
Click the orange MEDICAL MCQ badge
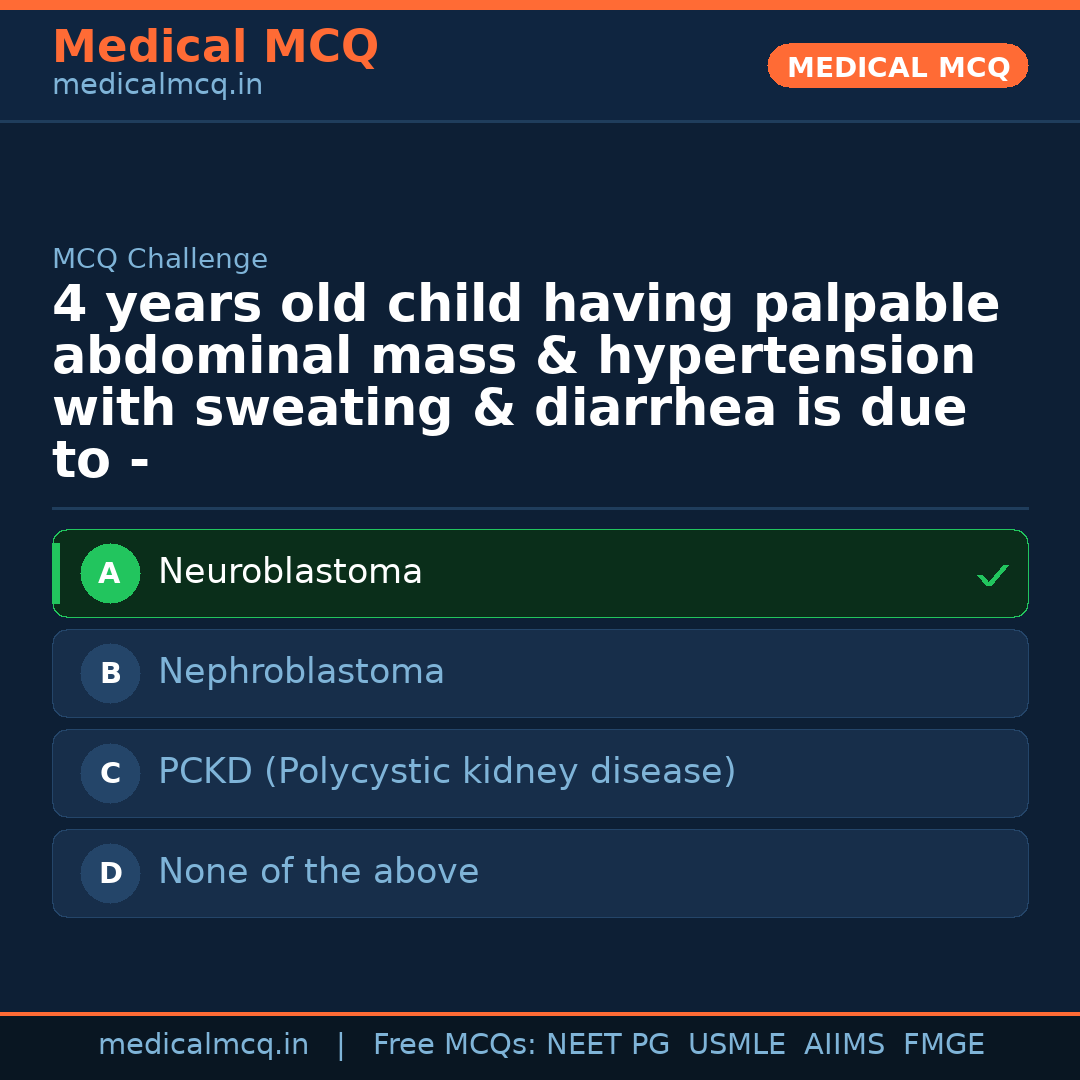897,67
